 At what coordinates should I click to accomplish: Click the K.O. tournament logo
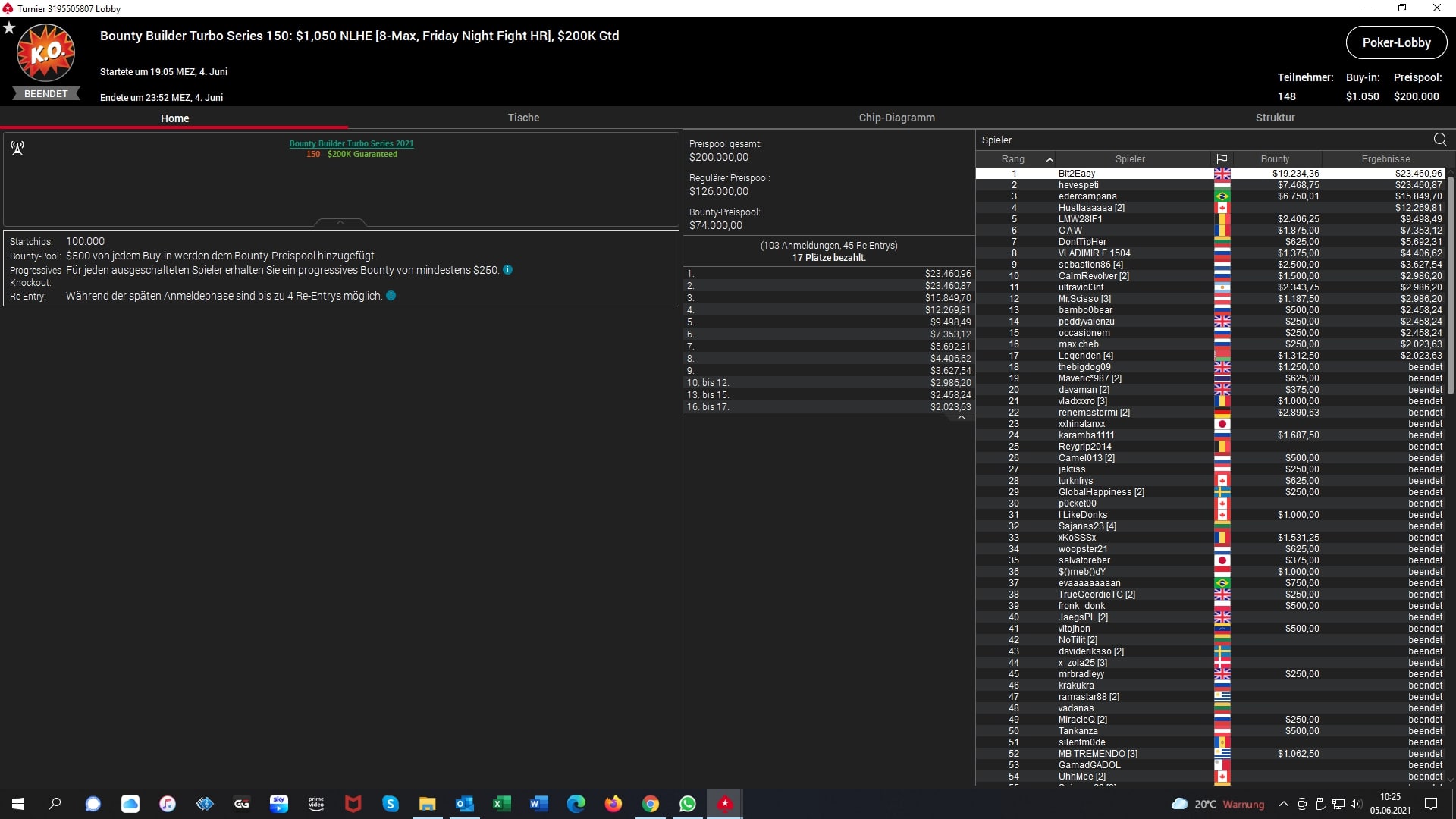pyautogui.click(x=46, y=53)
